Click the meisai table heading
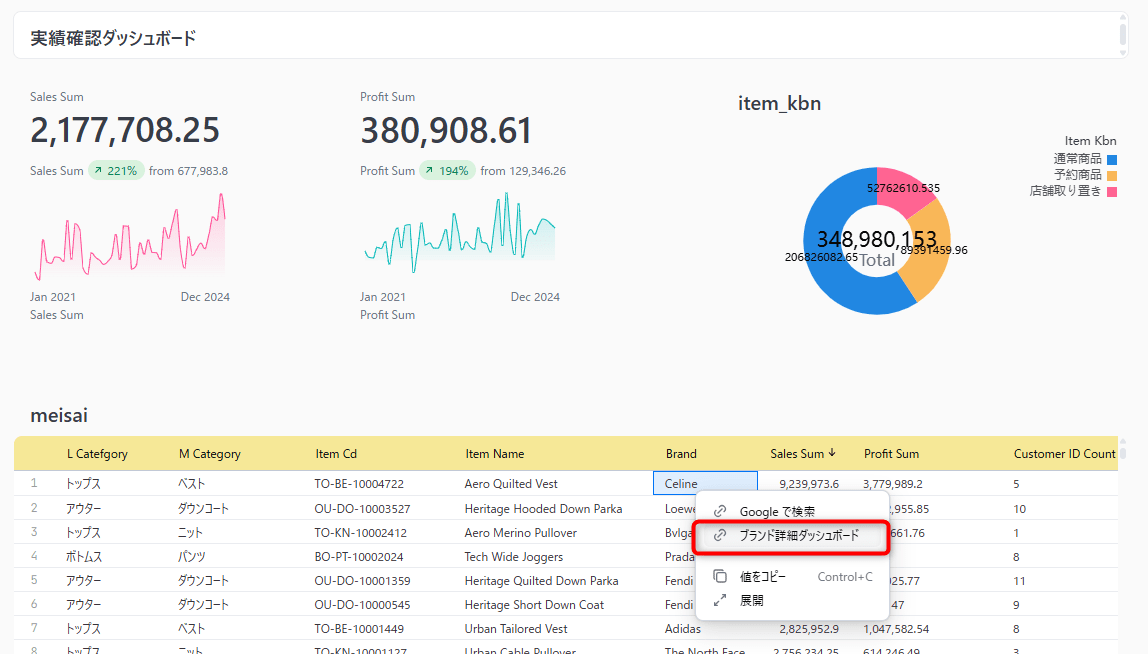The height and width of the screenshot is (654, 1148). 59,415
